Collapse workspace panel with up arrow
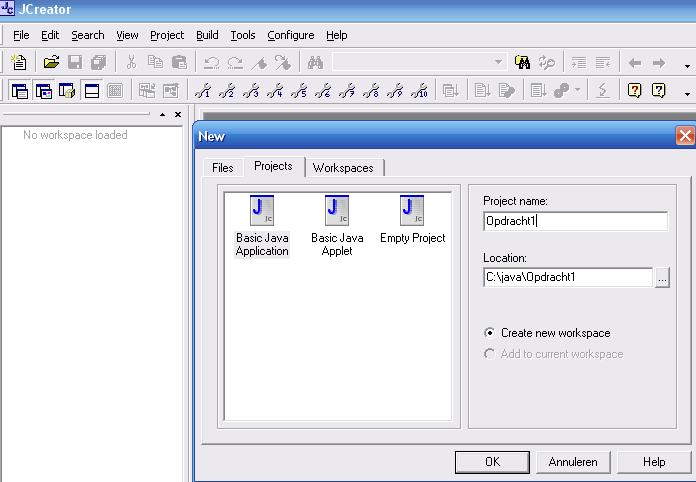Screen dimensions: 696x482 tap(162, 115)
